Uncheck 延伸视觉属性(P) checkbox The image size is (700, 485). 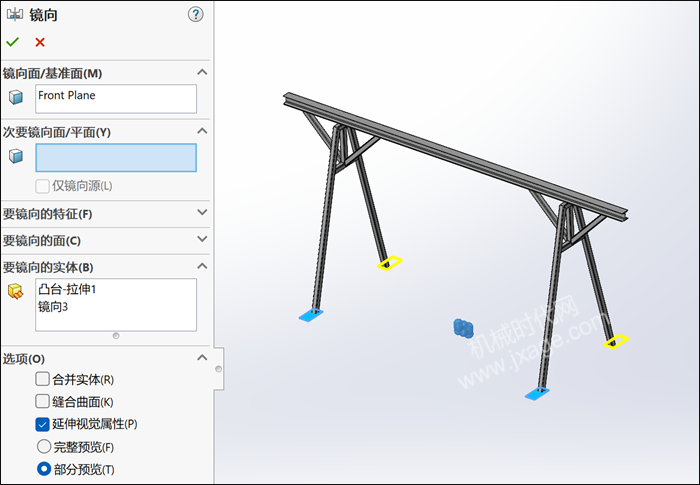(x=42, y=424)
